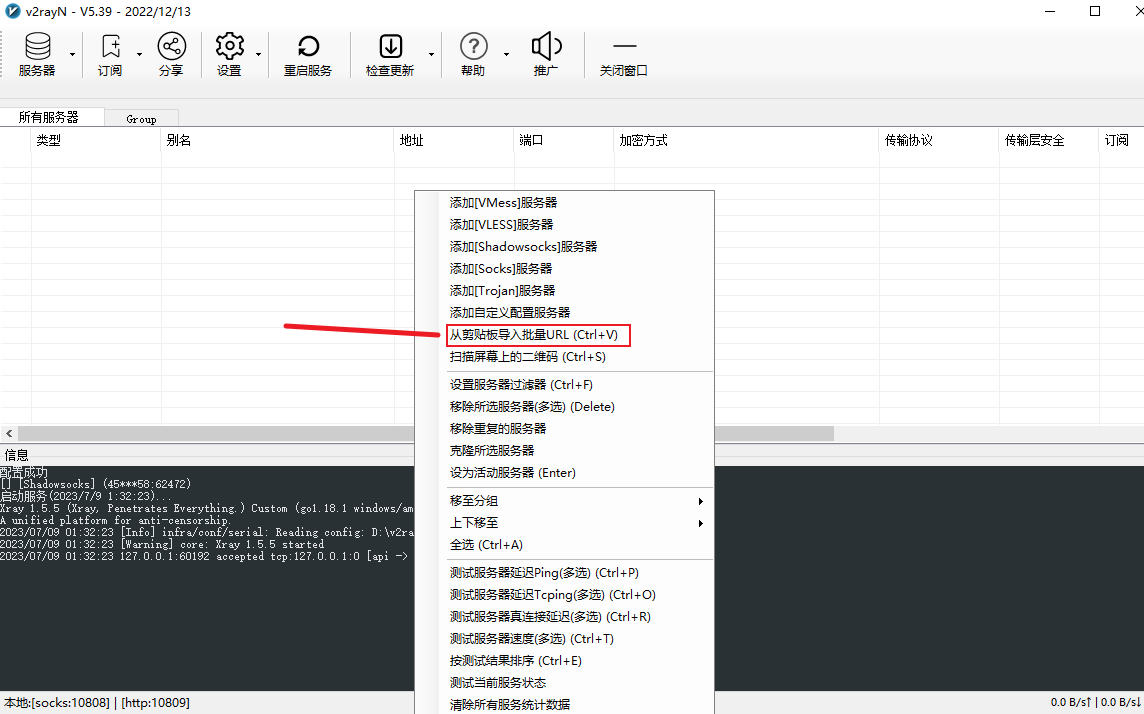Viewport: 1144px width, 714px height.
Task: Select 设置服务器过滤器 (Ctrl+F)
Action: coord(564,384)
